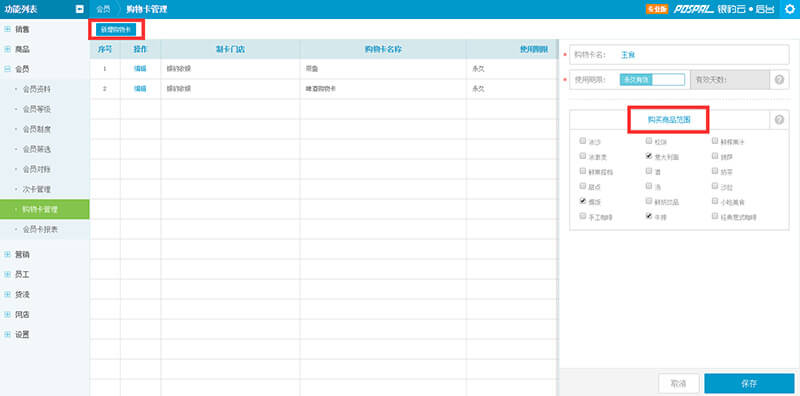Expand the 商品 section in the sidebar
The height and width of the screenshot is (396, 800).
(x=7, y=50)
